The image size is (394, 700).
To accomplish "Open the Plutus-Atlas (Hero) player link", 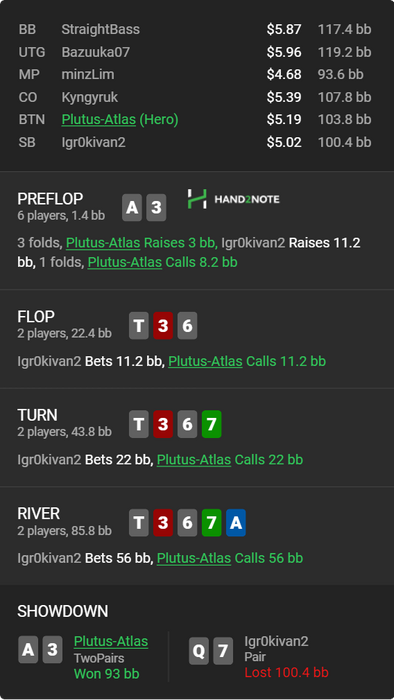I will coord(99,120).
